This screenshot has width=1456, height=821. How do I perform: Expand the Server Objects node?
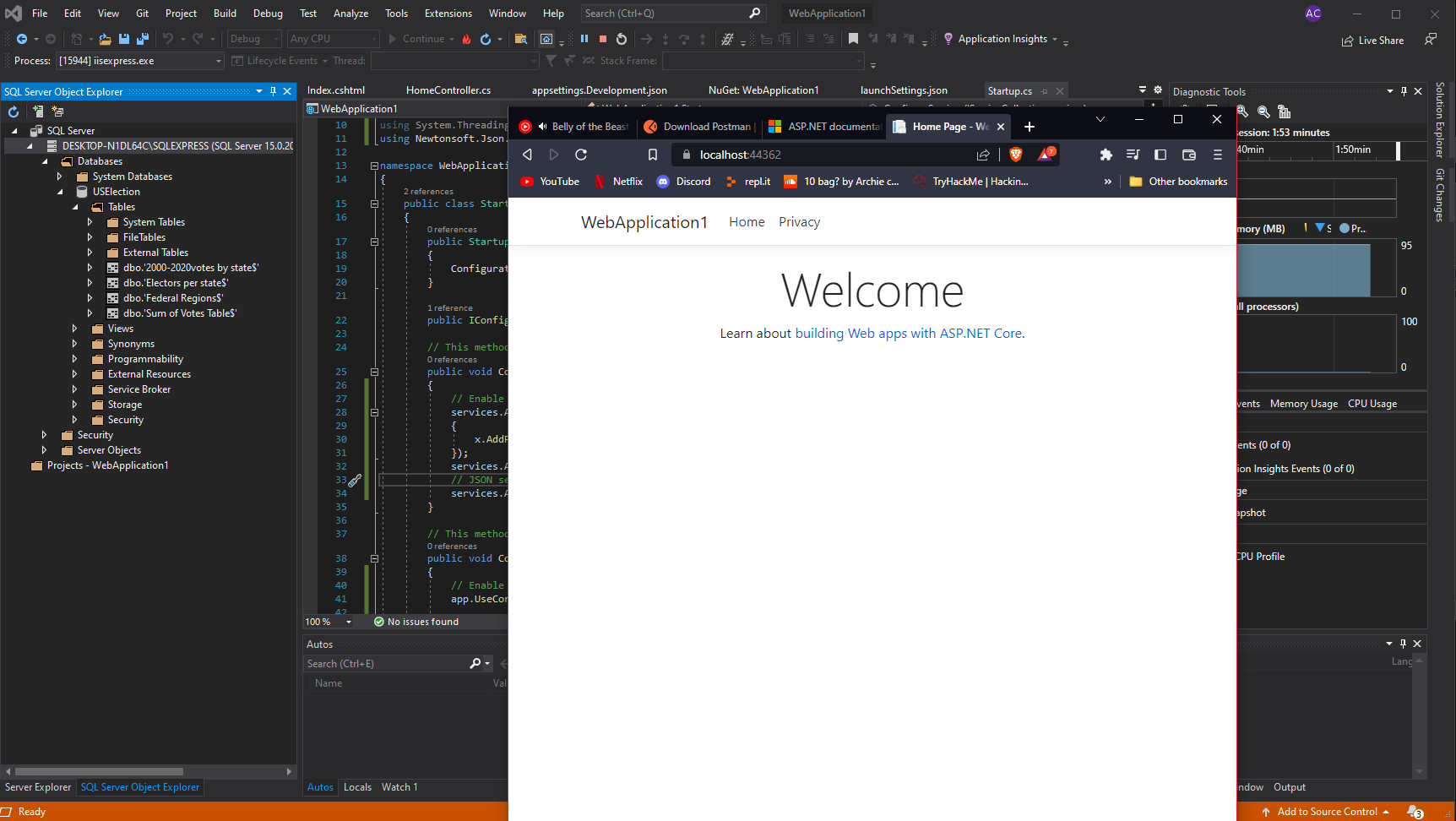45,449
